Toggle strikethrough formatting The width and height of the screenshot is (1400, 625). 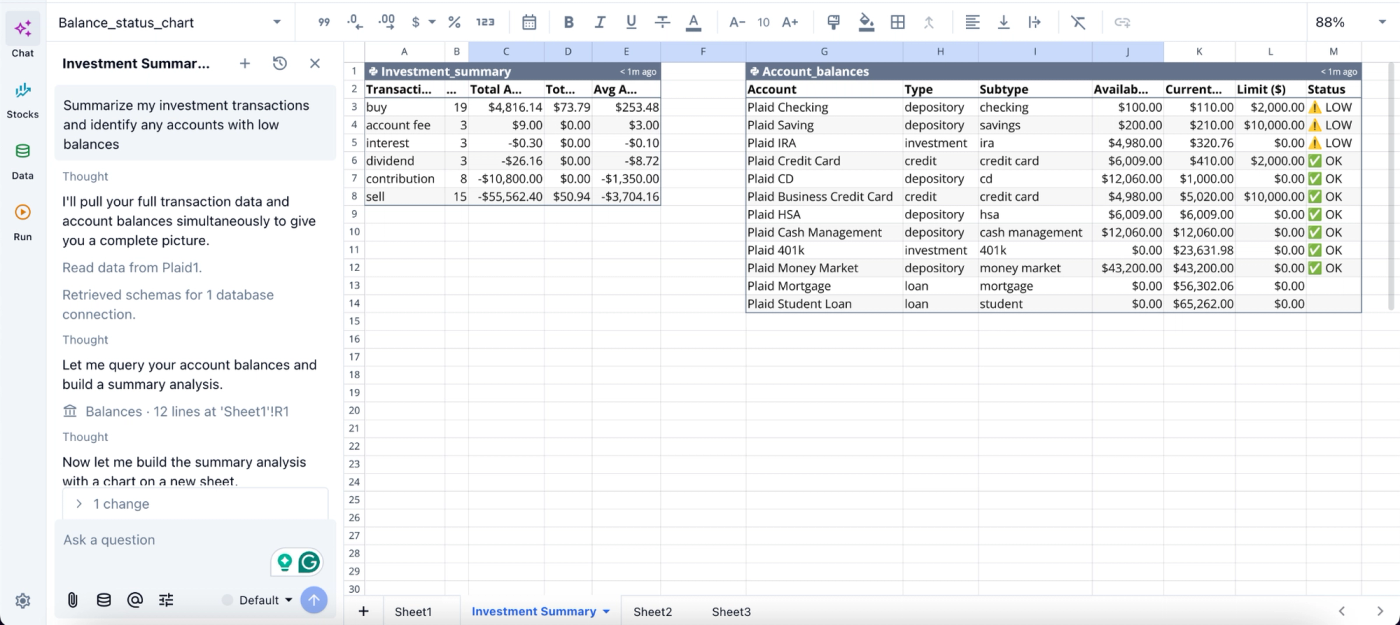(662, 22)
